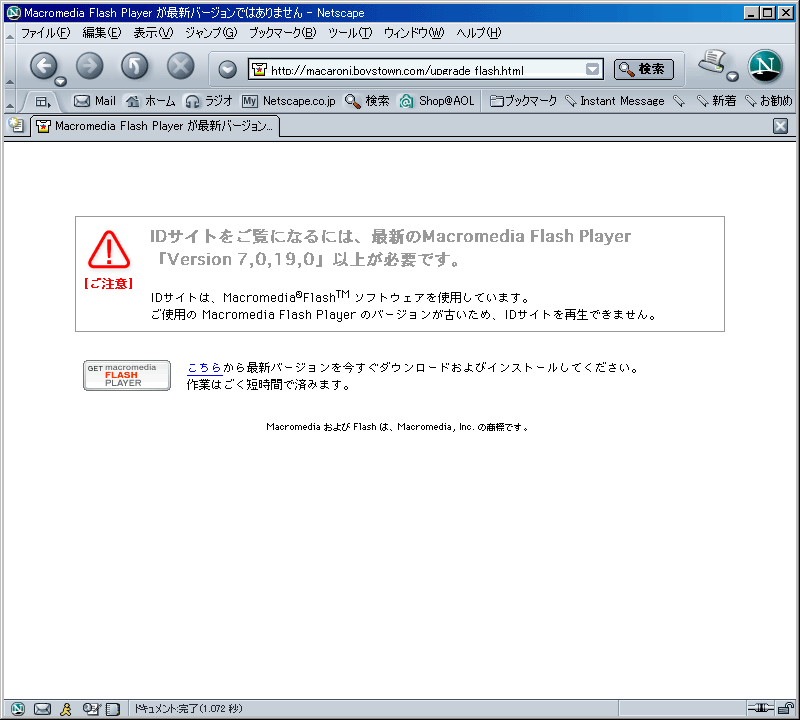
Task: Open the URL bar history dropdown
Action: pos(592,69)
